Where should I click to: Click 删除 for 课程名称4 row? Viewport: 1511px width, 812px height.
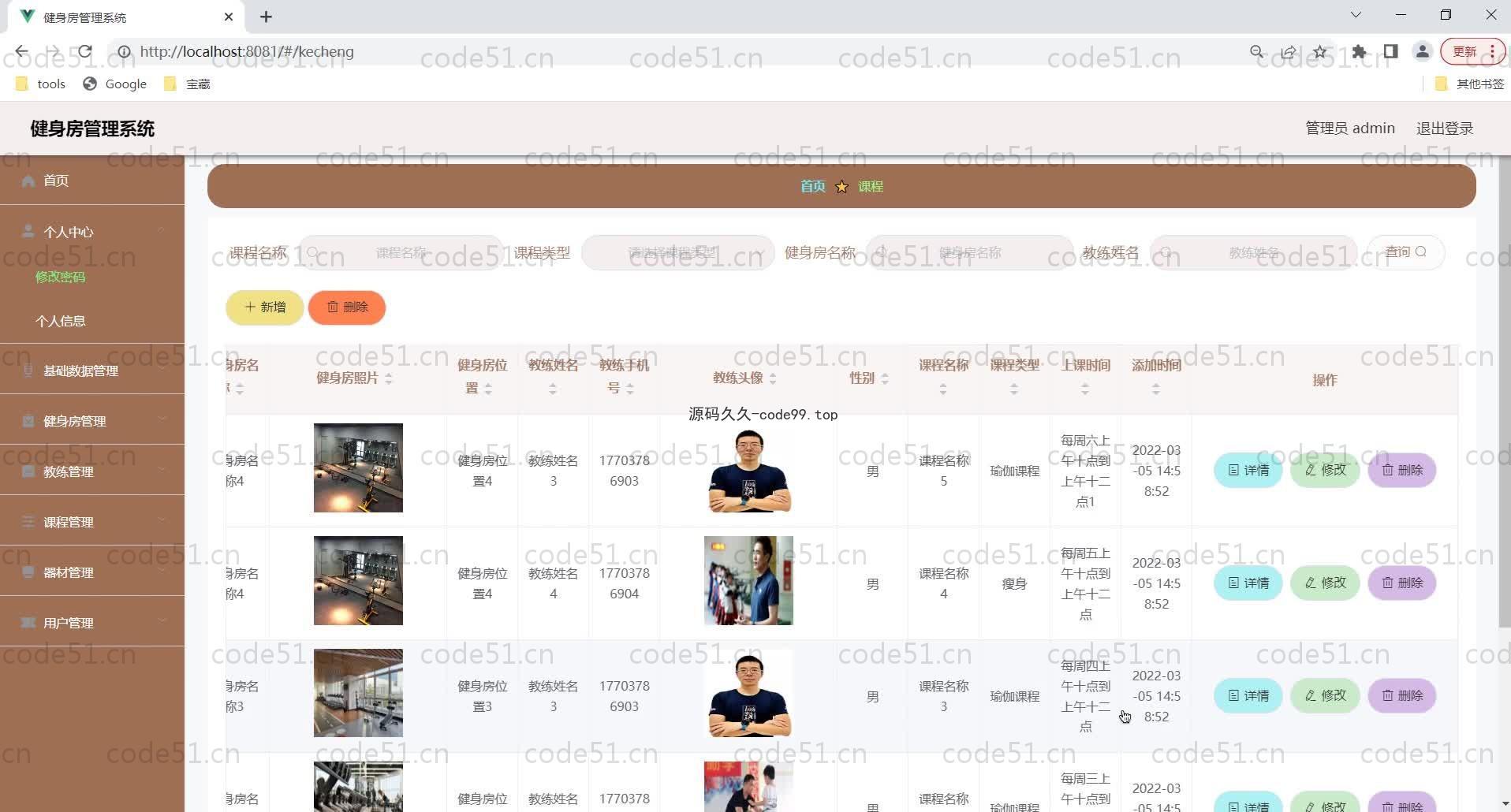(1402, 583)
